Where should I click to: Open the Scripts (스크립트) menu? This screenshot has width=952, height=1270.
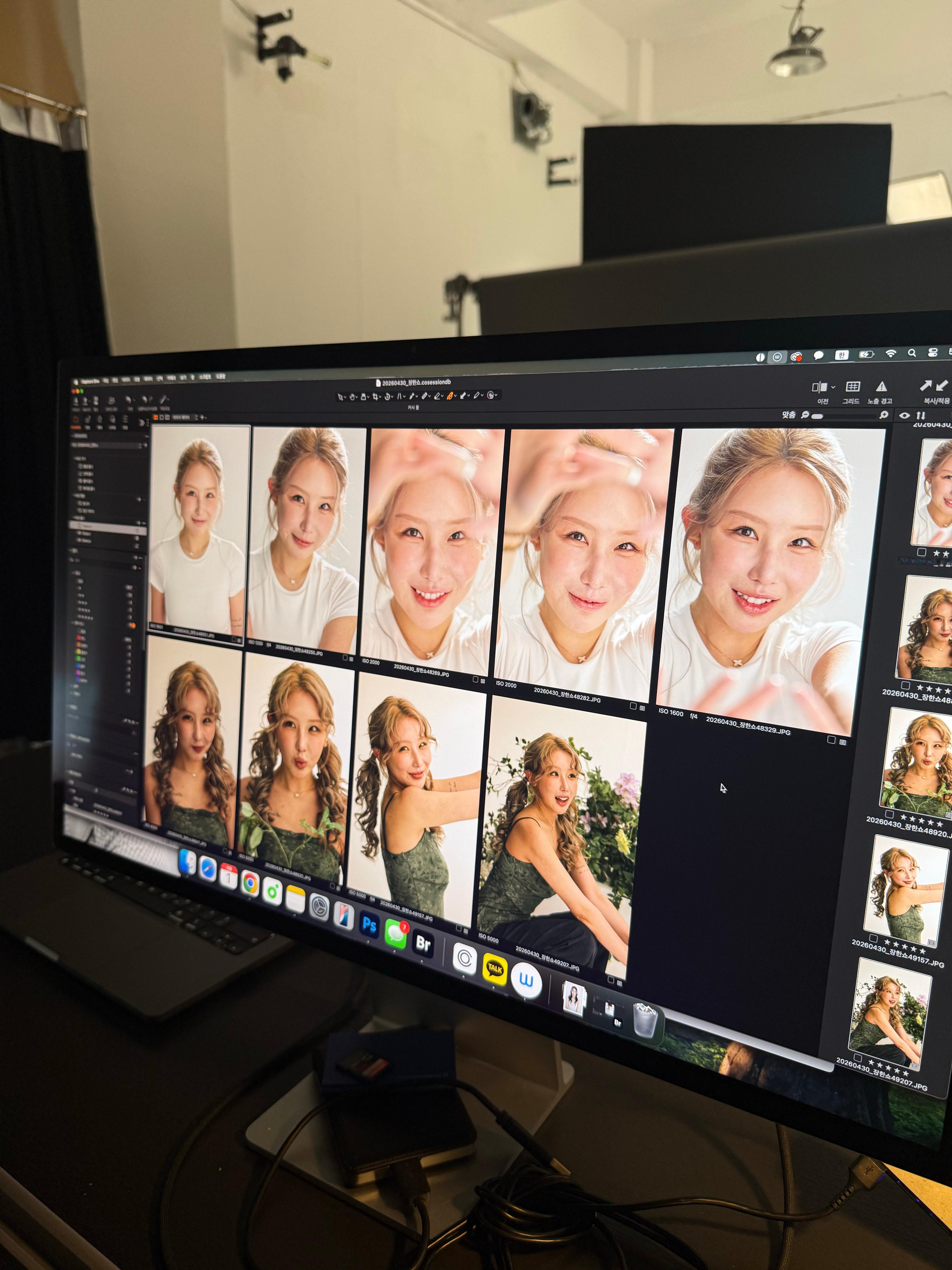coord(205,377)
